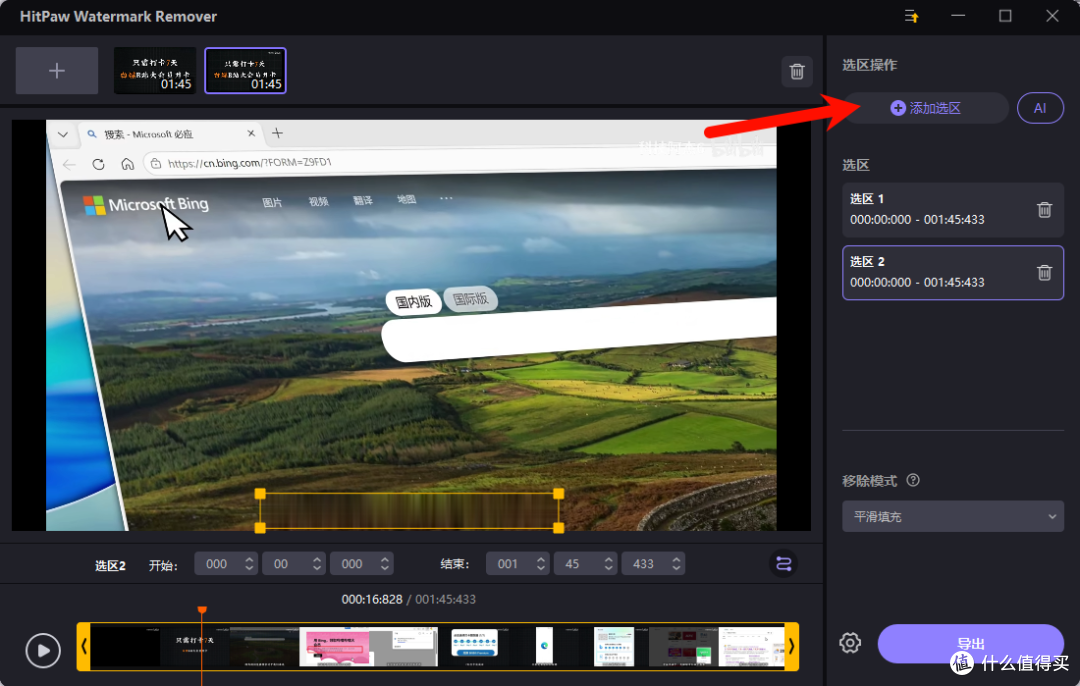Viewport: 1080px width, 686px height.
Task: Click the timeline left trim handle
Action: coord(83,647)
